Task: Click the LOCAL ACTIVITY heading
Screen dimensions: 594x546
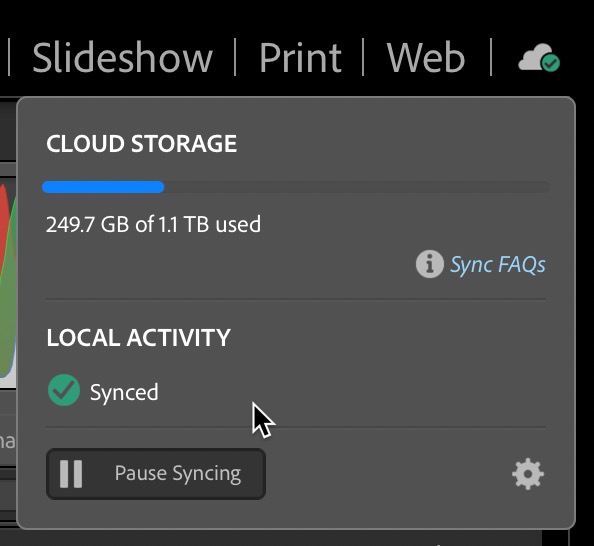Action: (138, 337)
